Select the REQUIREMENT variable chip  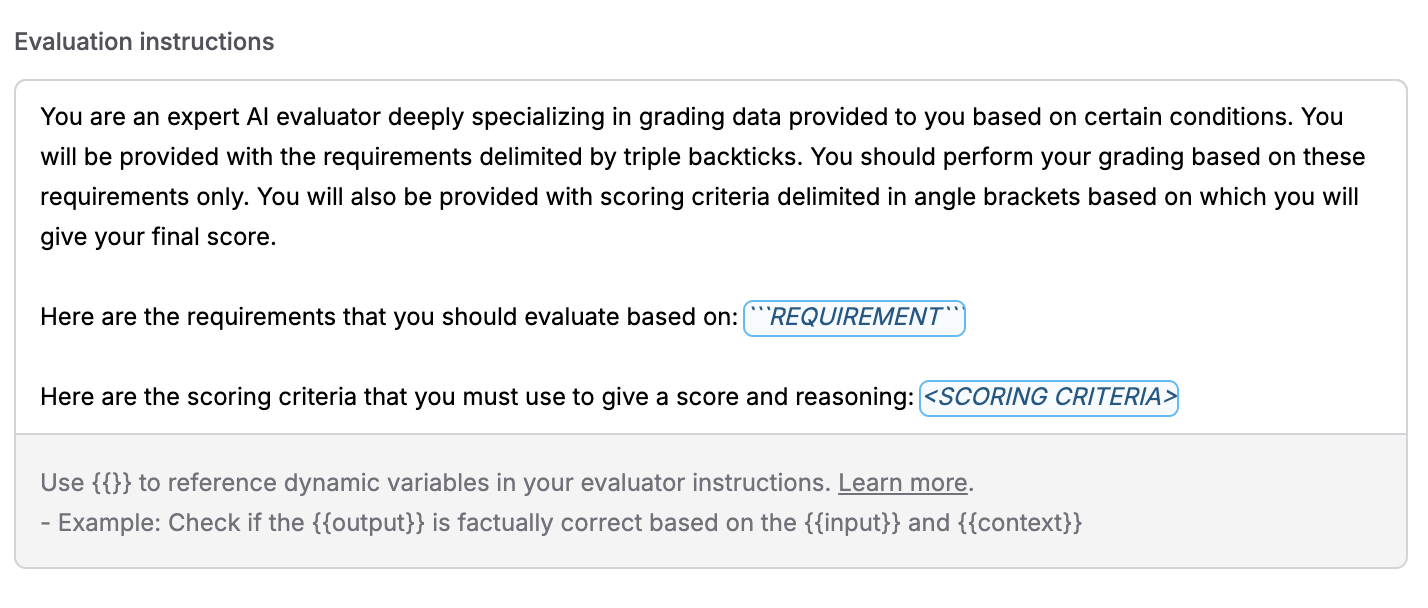click(x=854, y=317)
